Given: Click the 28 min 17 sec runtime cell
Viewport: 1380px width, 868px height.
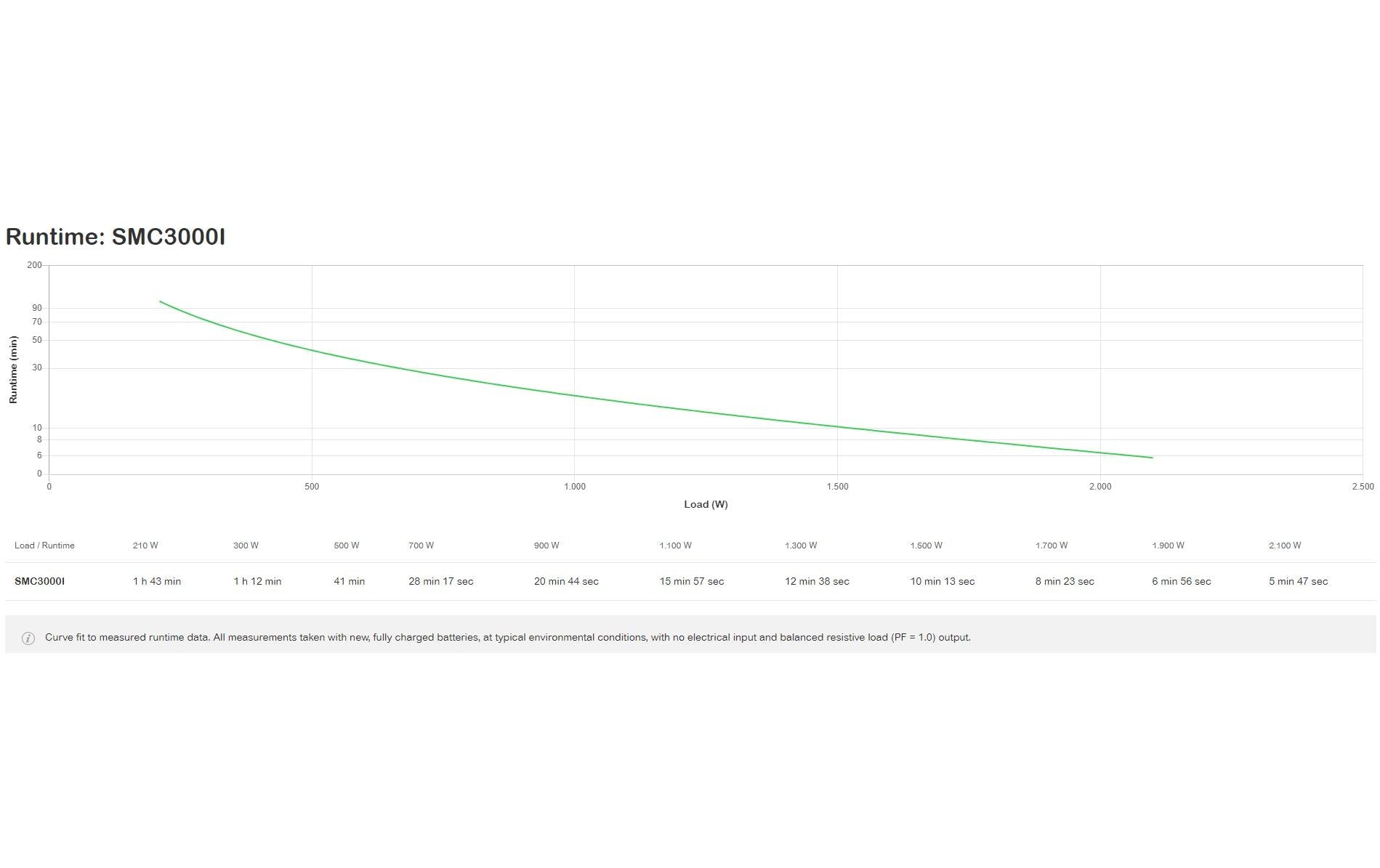Looking at the screenshot, I should [x=441, y=581].
